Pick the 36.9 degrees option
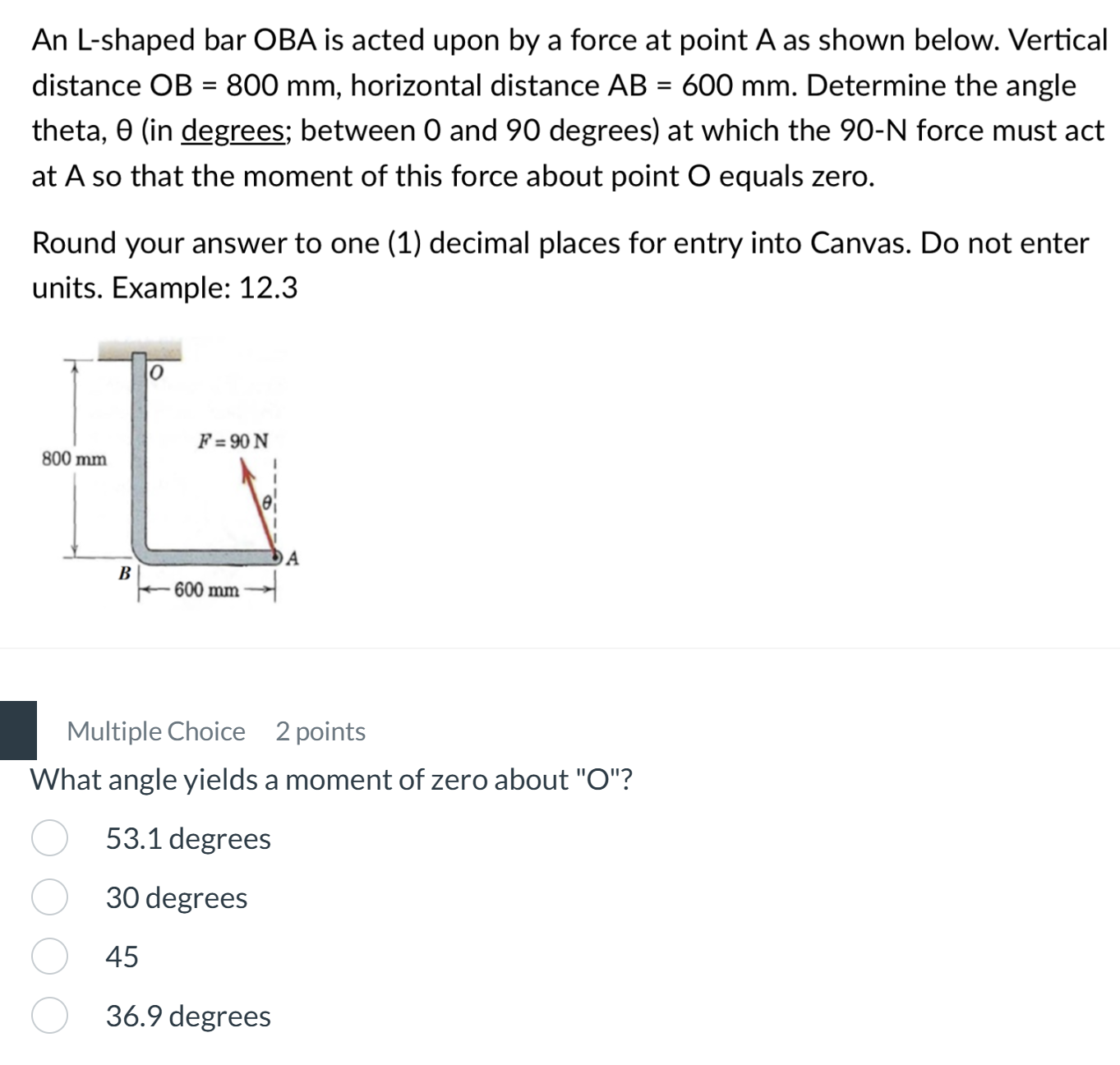Image resolution: width=1120 pixels, height=1065 pixels. tap(187, 1017)
